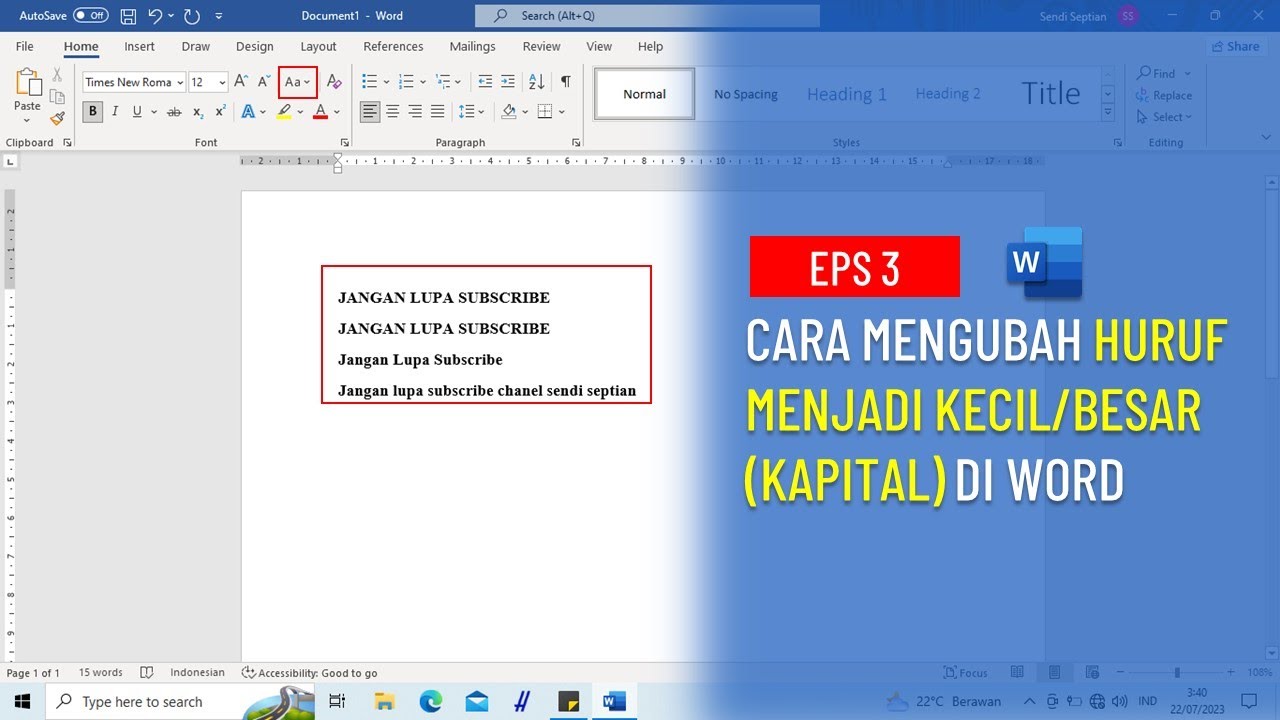The height and width of the screenshot is (720, 1280).
Task: Click the Save icon in title bar
Action: point(128,16)
